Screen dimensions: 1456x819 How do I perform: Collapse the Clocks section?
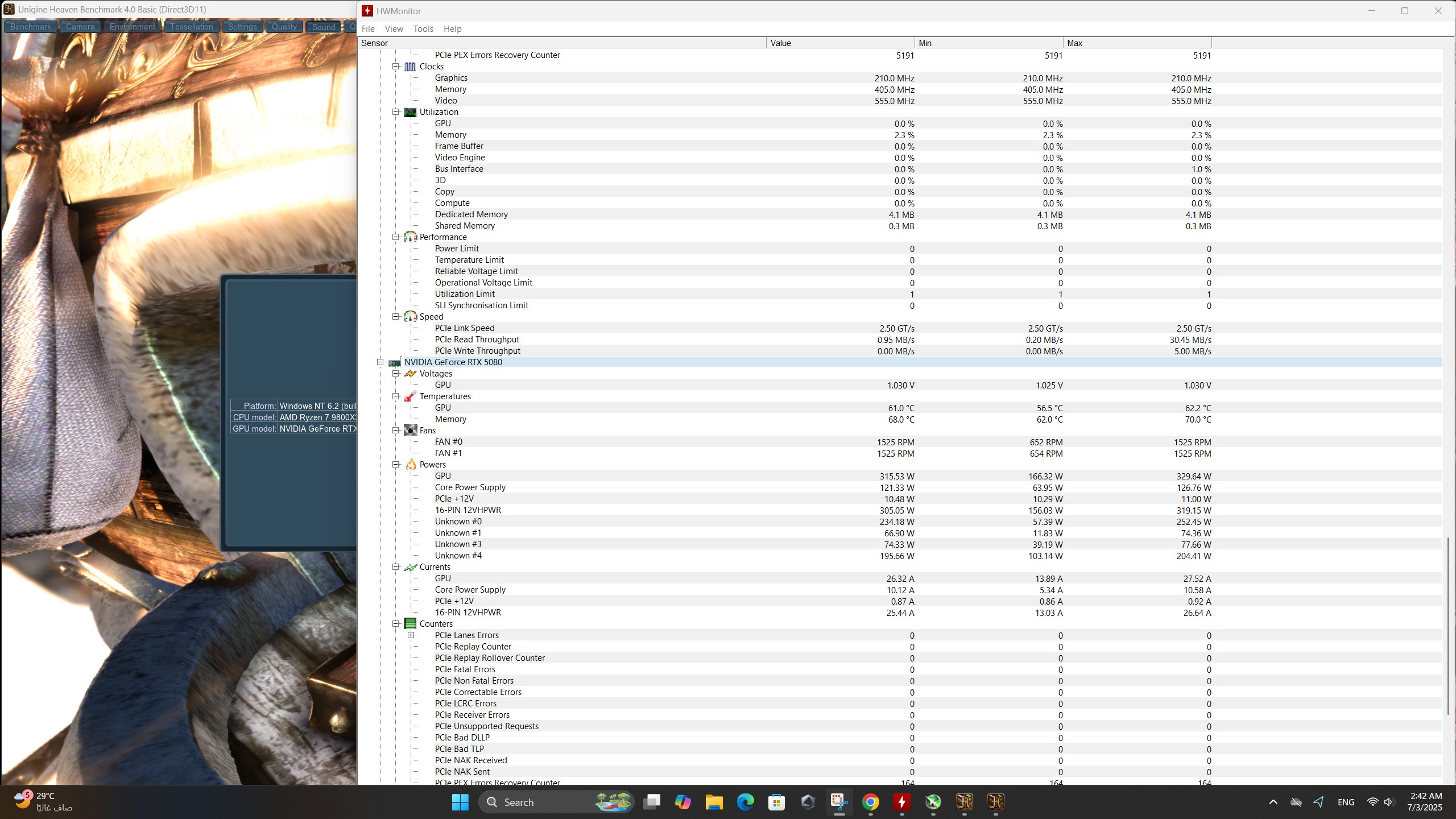395,67
